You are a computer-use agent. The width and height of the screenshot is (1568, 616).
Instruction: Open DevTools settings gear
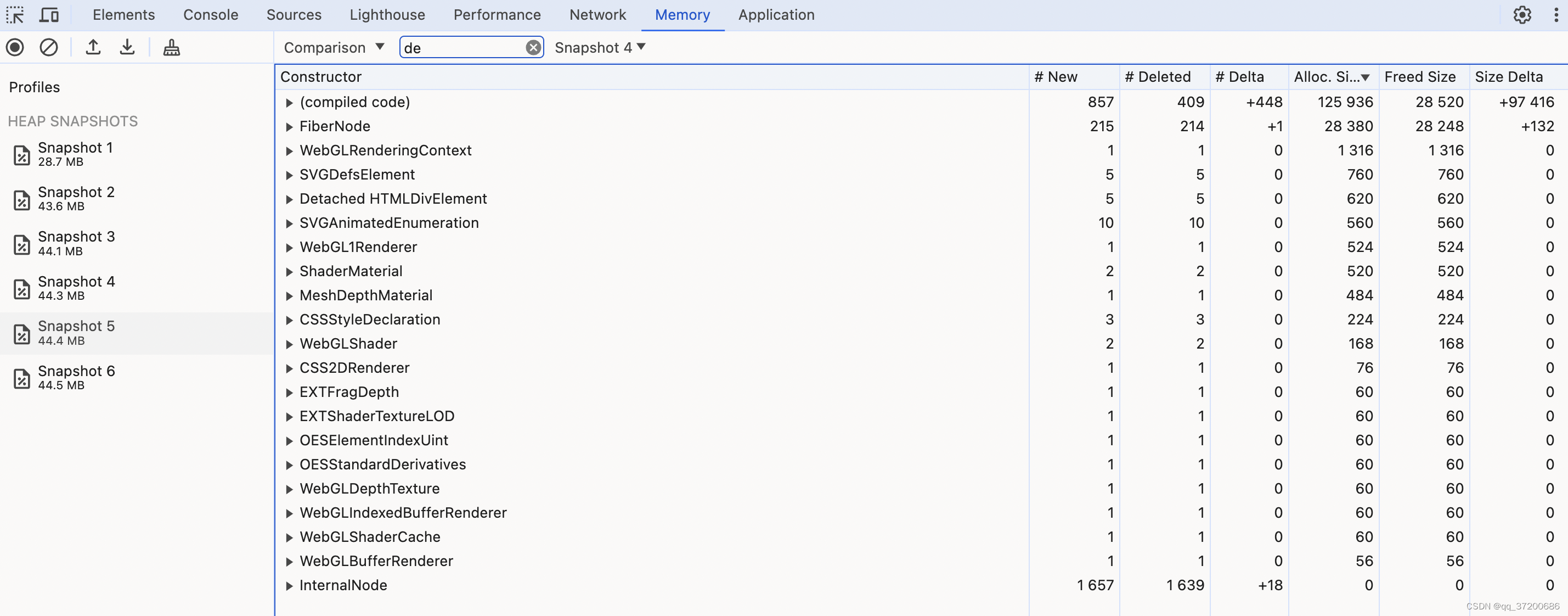pyautogui.click(x=1522, y=15)
